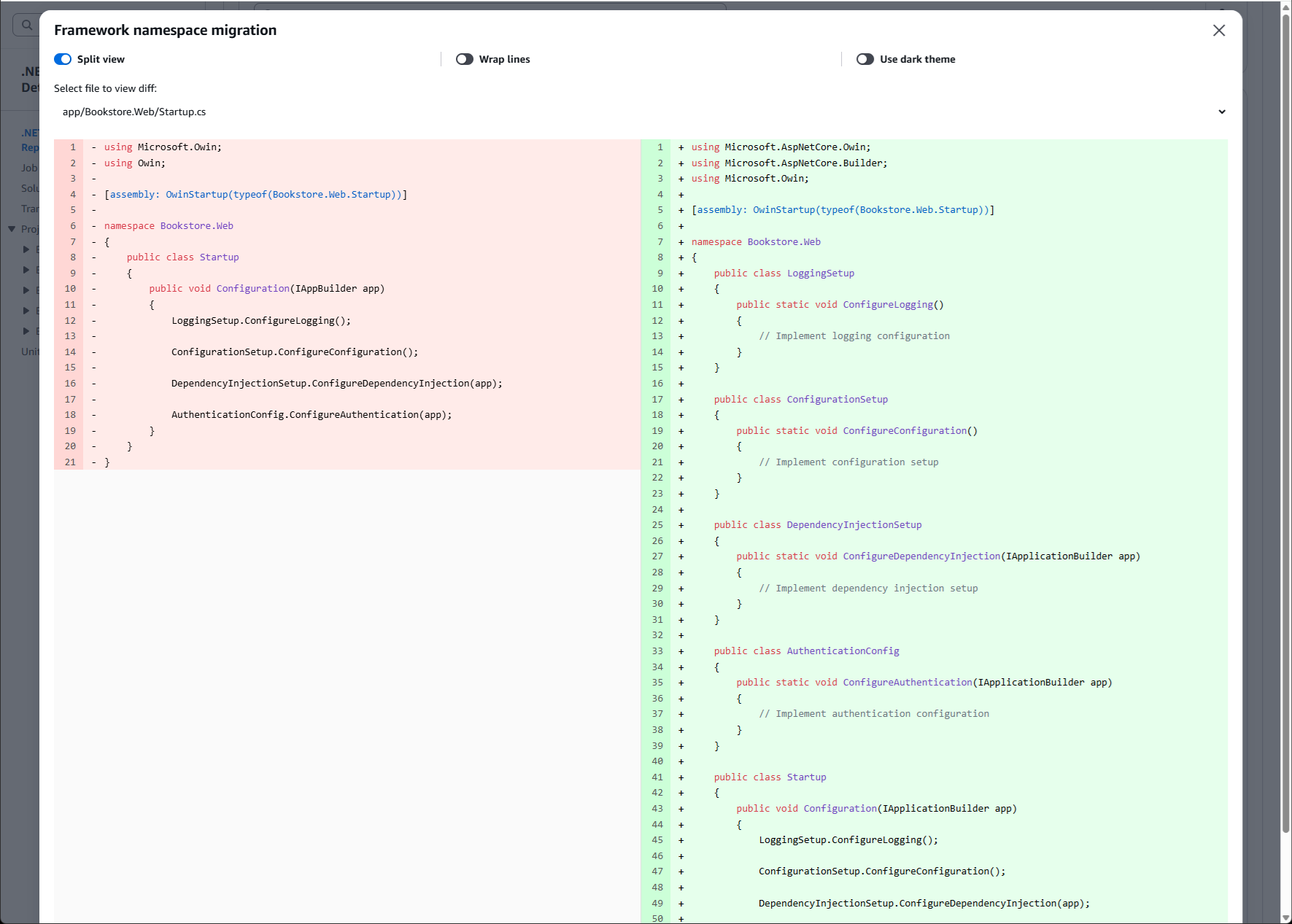Open the .NET Report link in sidebar
Screen dimensions: 1292x924
pyautogui.click(x=31, y=140)
